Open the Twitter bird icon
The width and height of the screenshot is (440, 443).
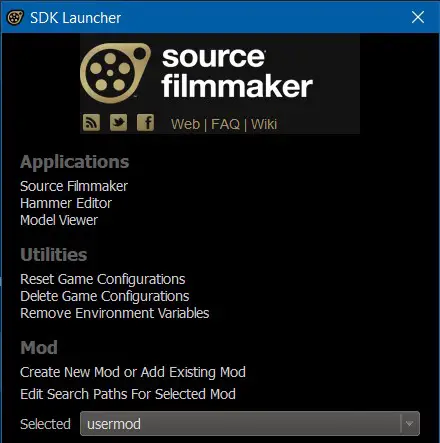tap(118, 122)
